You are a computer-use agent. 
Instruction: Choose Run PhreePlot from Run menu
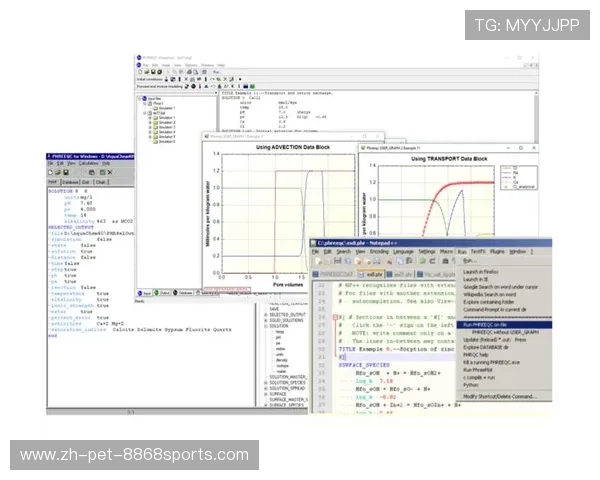(478, 370)
